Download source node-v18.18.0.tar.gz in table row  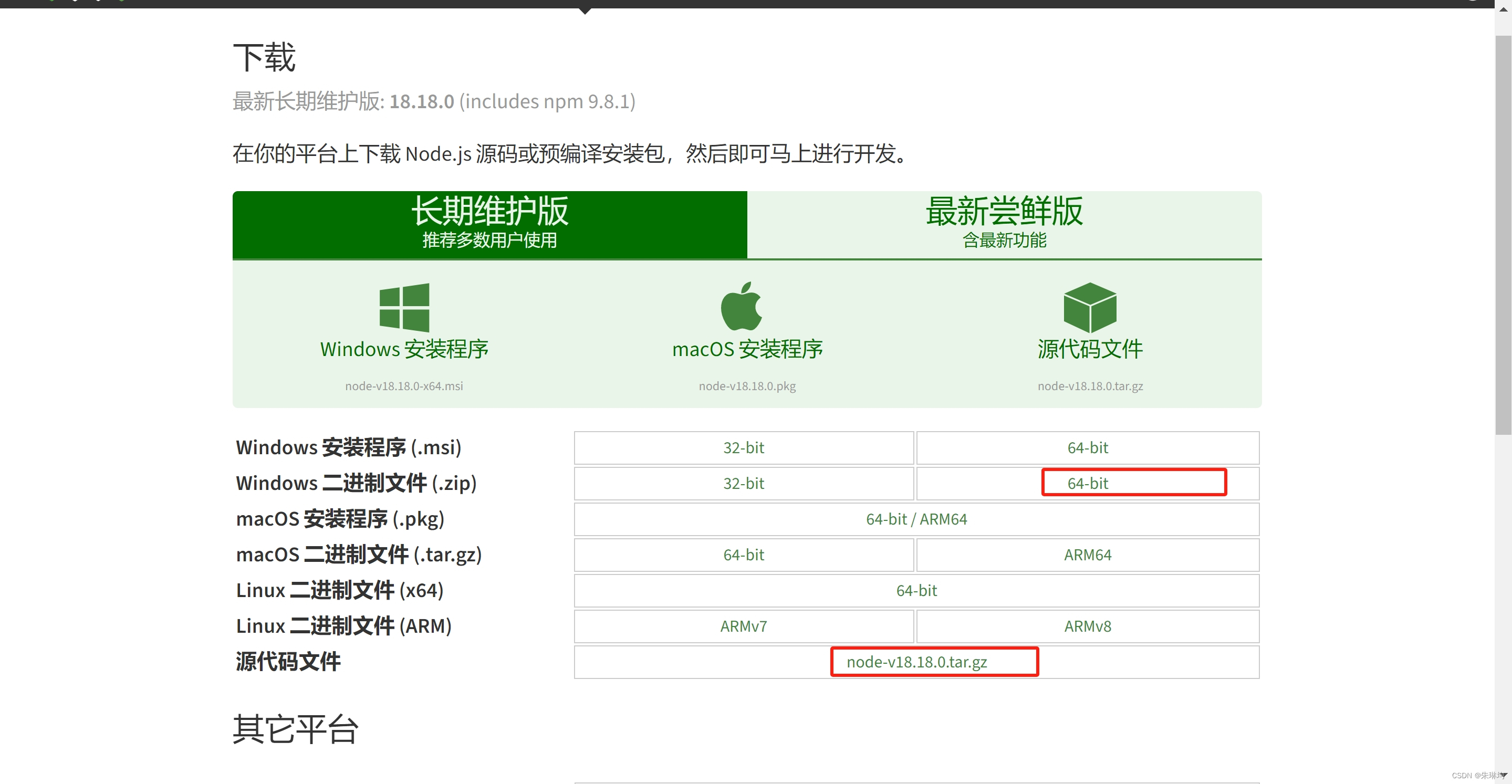click(x=916, y=663)
